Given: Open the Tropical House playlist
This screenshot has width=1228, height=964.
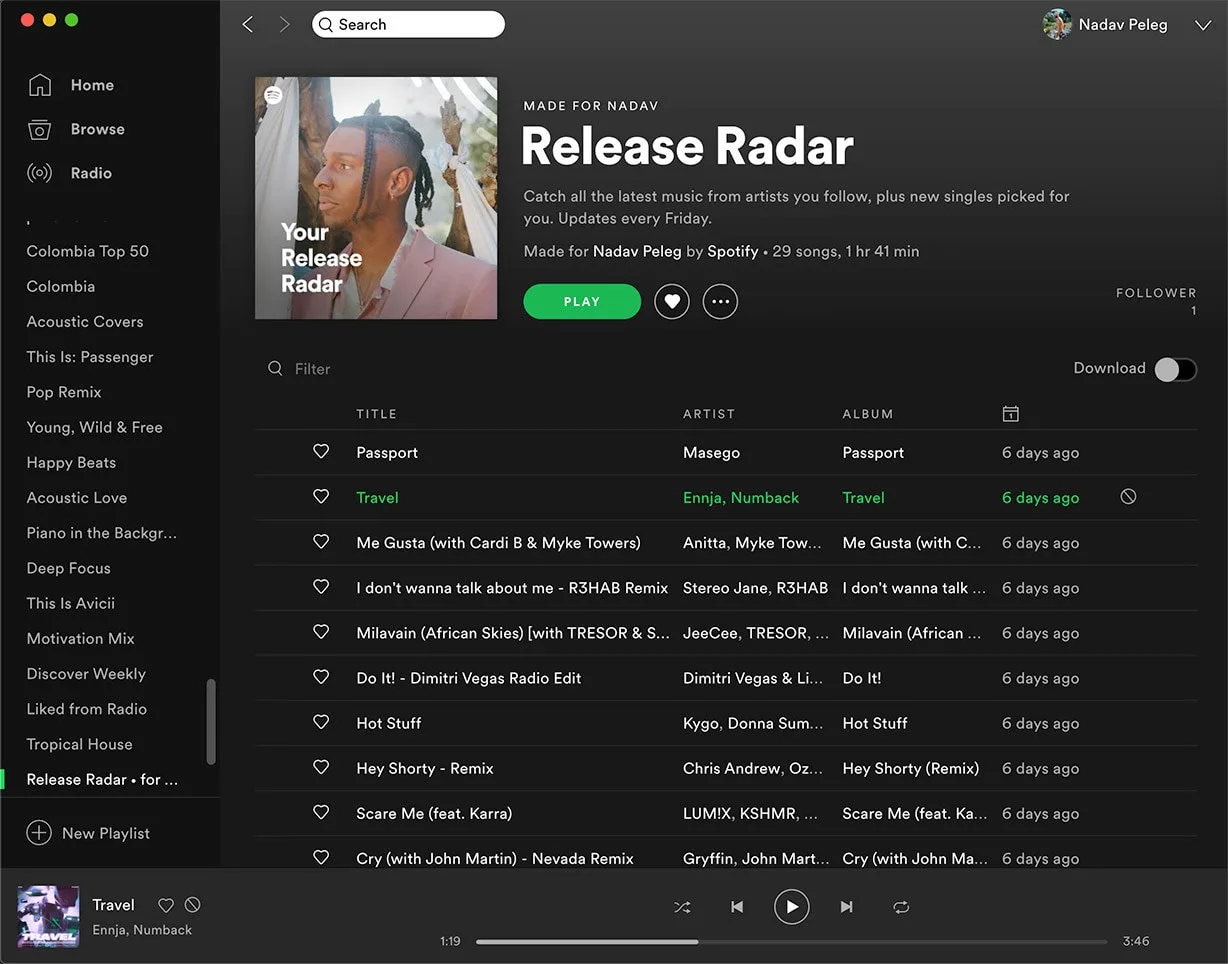Looking at the screenshot, I should 79,744.
